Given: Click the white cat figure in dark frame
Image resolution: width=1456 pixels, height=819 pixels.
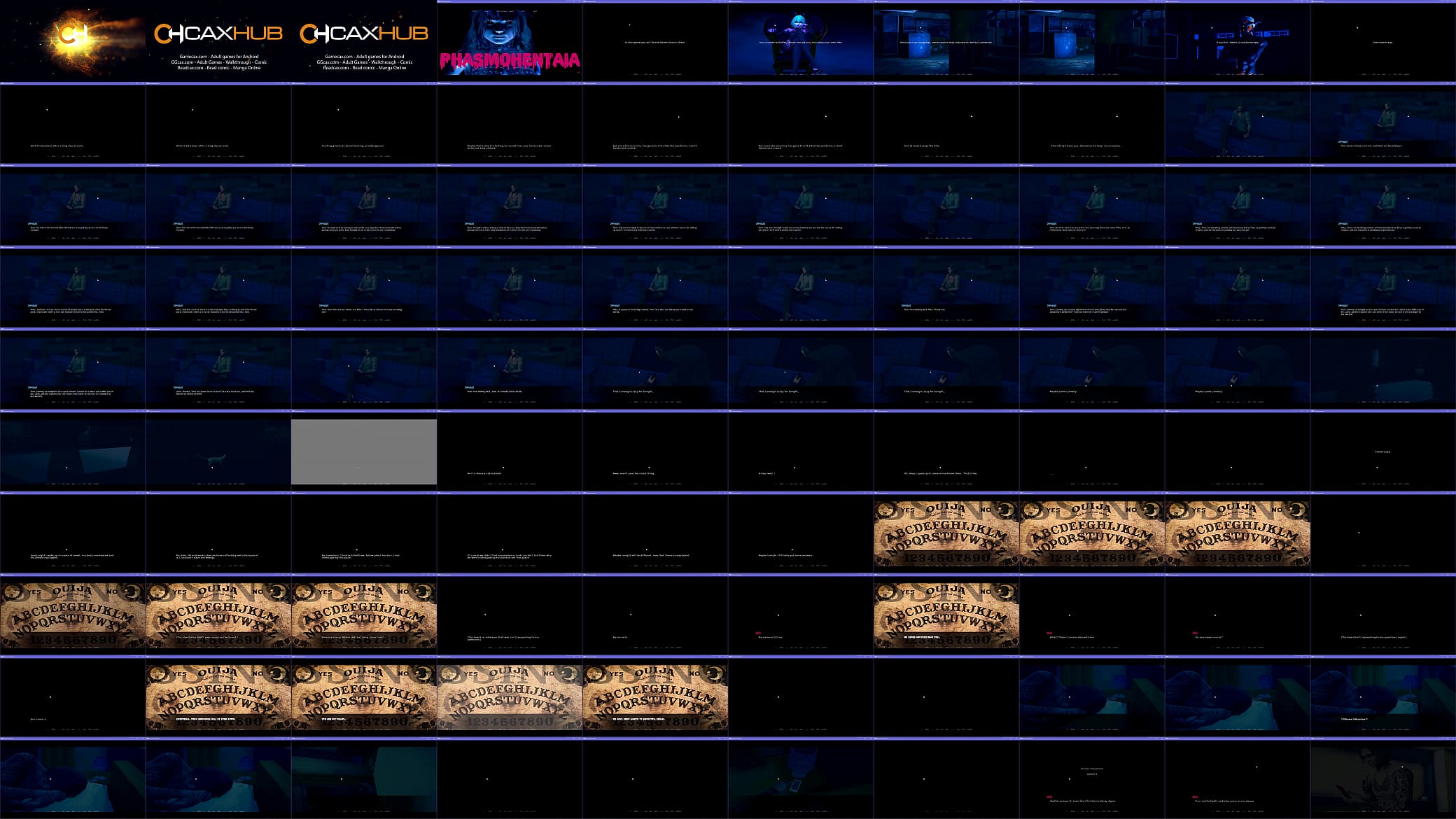Looking at the screenshot, I should (x=210, y=458).
